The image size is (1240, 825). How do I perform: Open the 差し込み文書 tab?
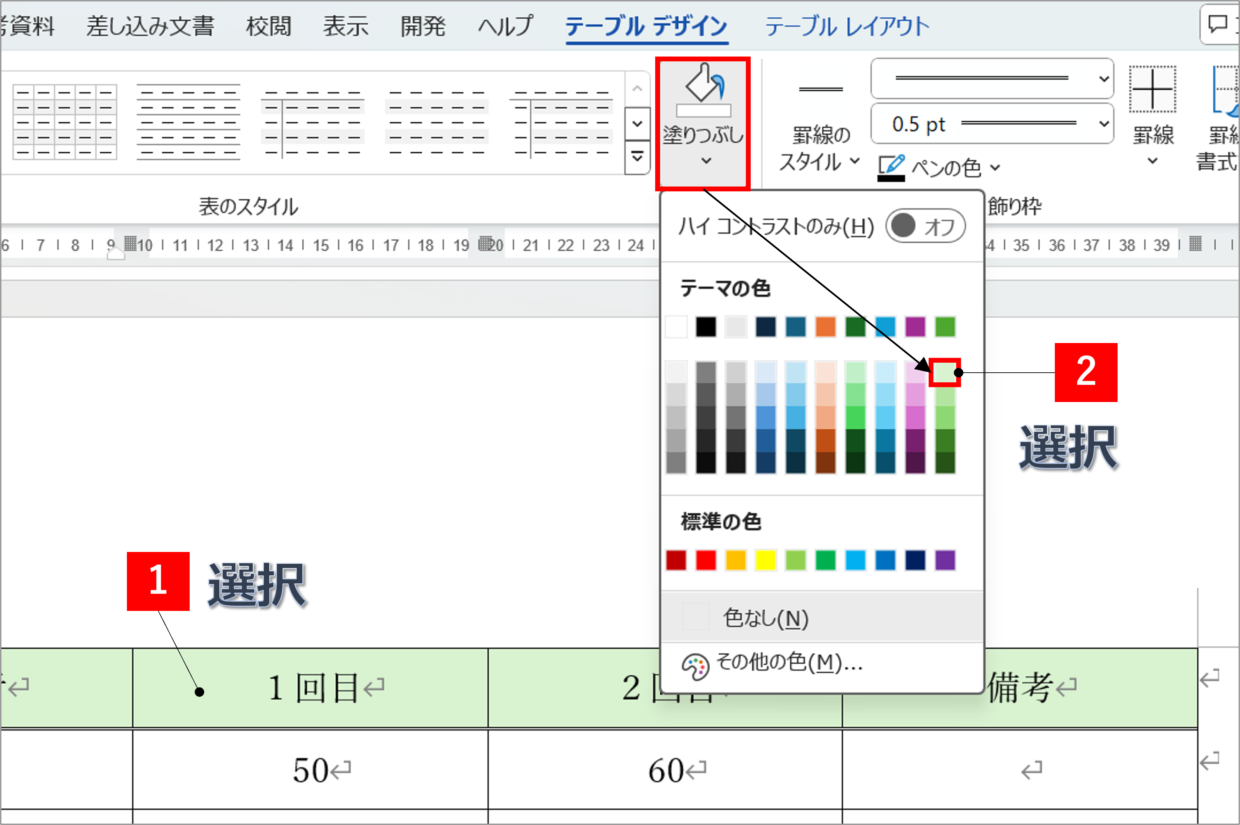150,27
